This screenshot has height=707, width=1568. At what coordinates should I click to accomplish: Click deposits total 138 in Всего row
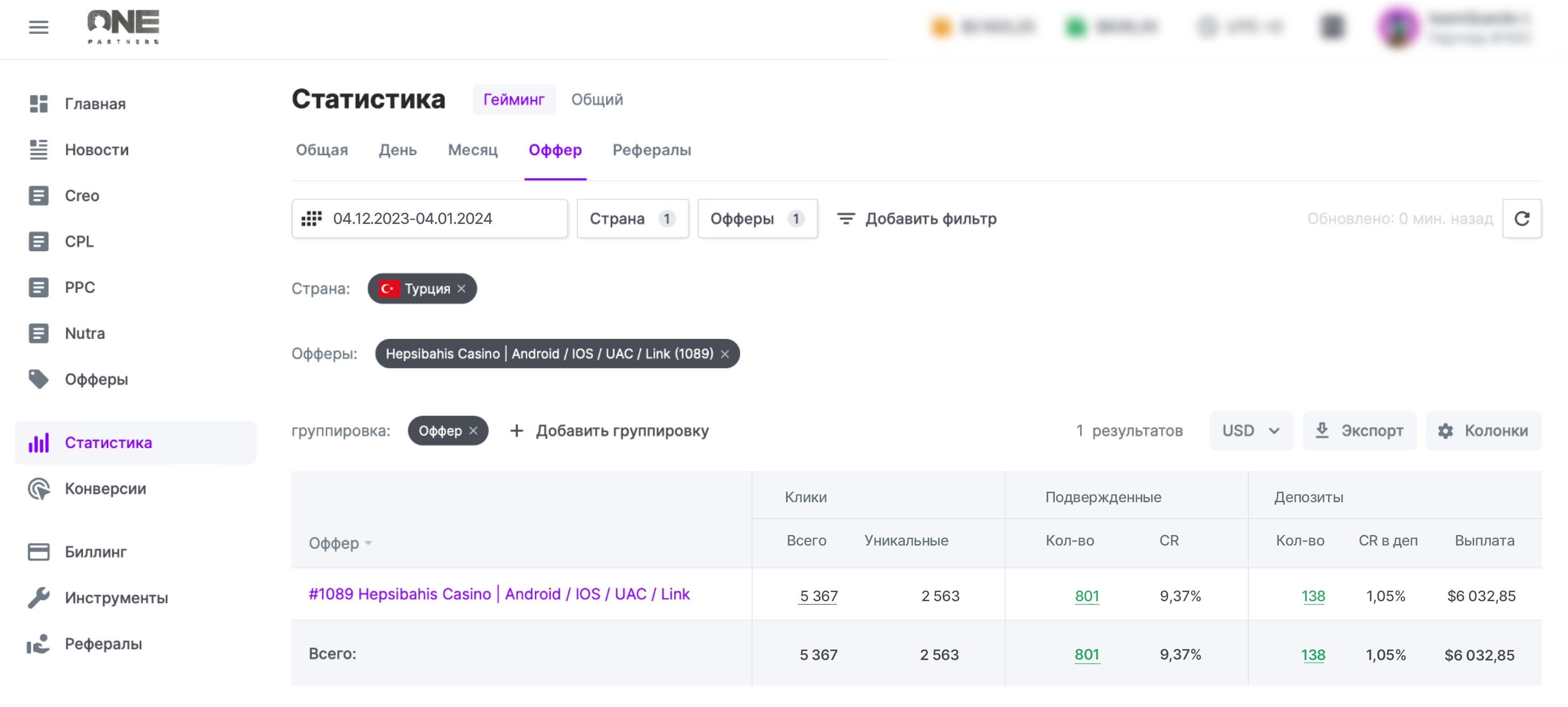coord(1313,655)
